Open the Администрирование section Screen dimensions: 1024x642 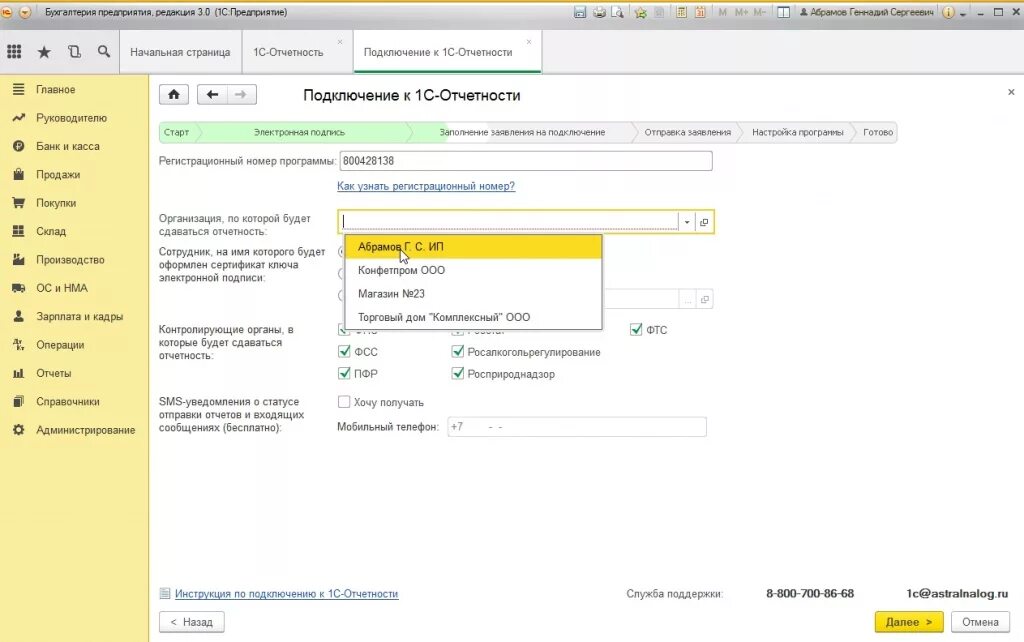click(86, 430)
